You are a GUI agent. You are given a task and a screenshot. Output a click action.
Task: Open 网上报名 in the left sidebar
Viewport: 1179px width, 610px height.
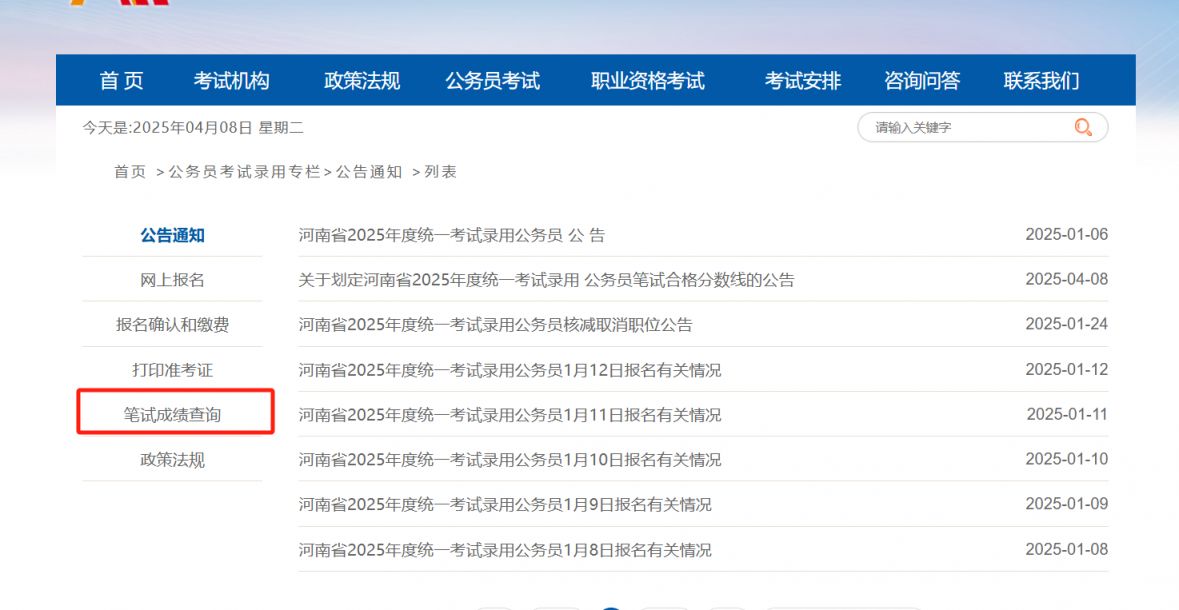click(x=172, y=280)
